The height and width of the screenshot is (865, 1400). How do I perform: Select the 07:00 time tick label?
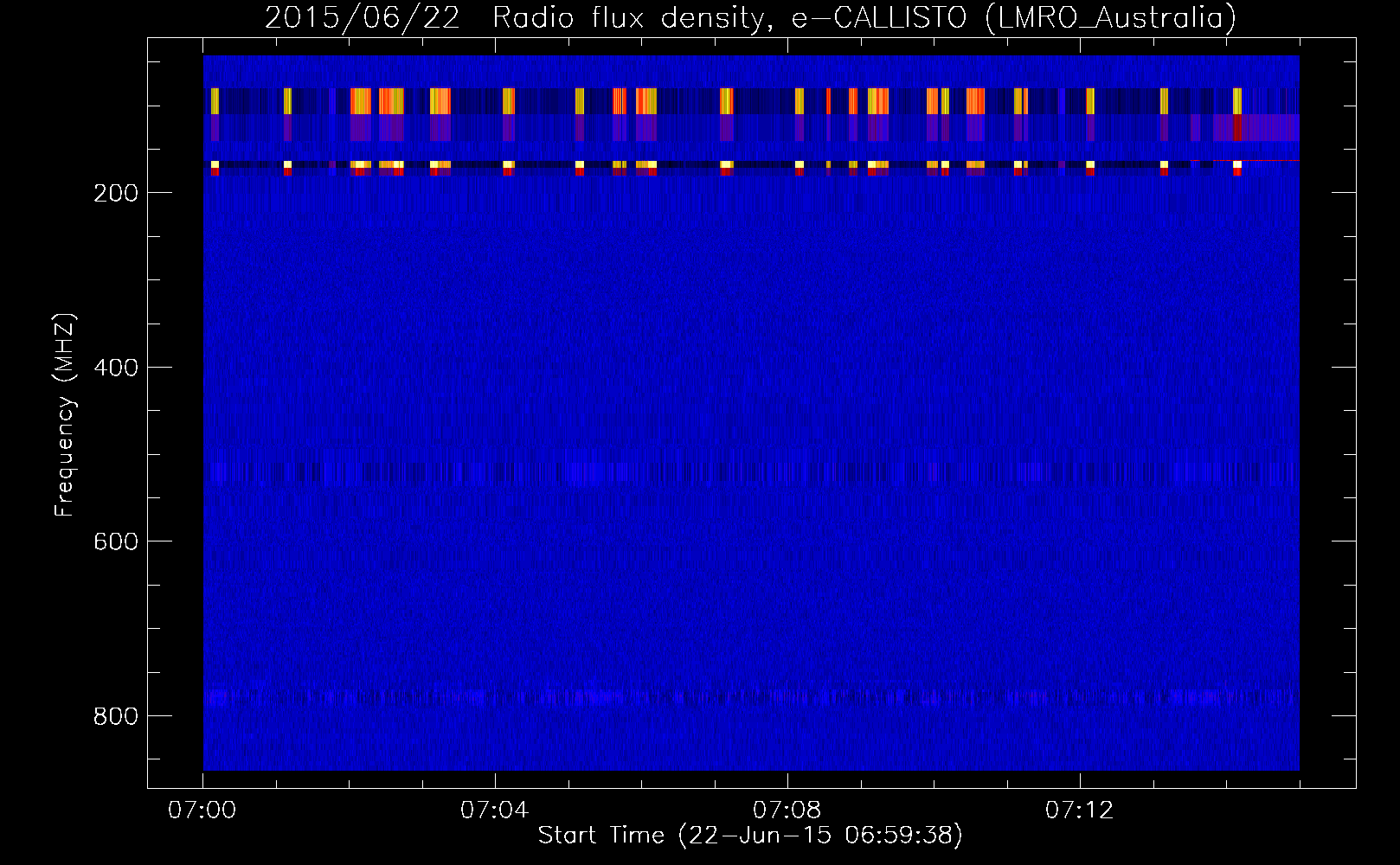point(202,811)
